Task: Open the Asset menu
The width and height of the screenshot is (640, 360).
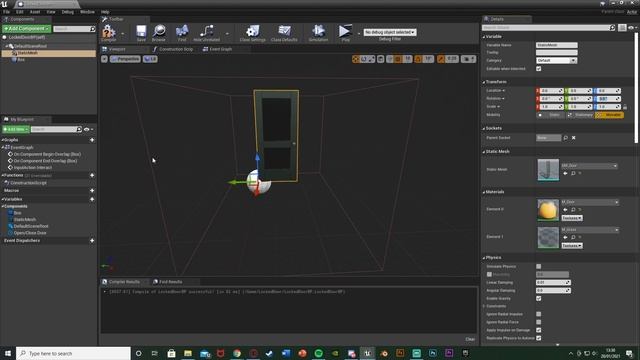Action: (35, 12)
